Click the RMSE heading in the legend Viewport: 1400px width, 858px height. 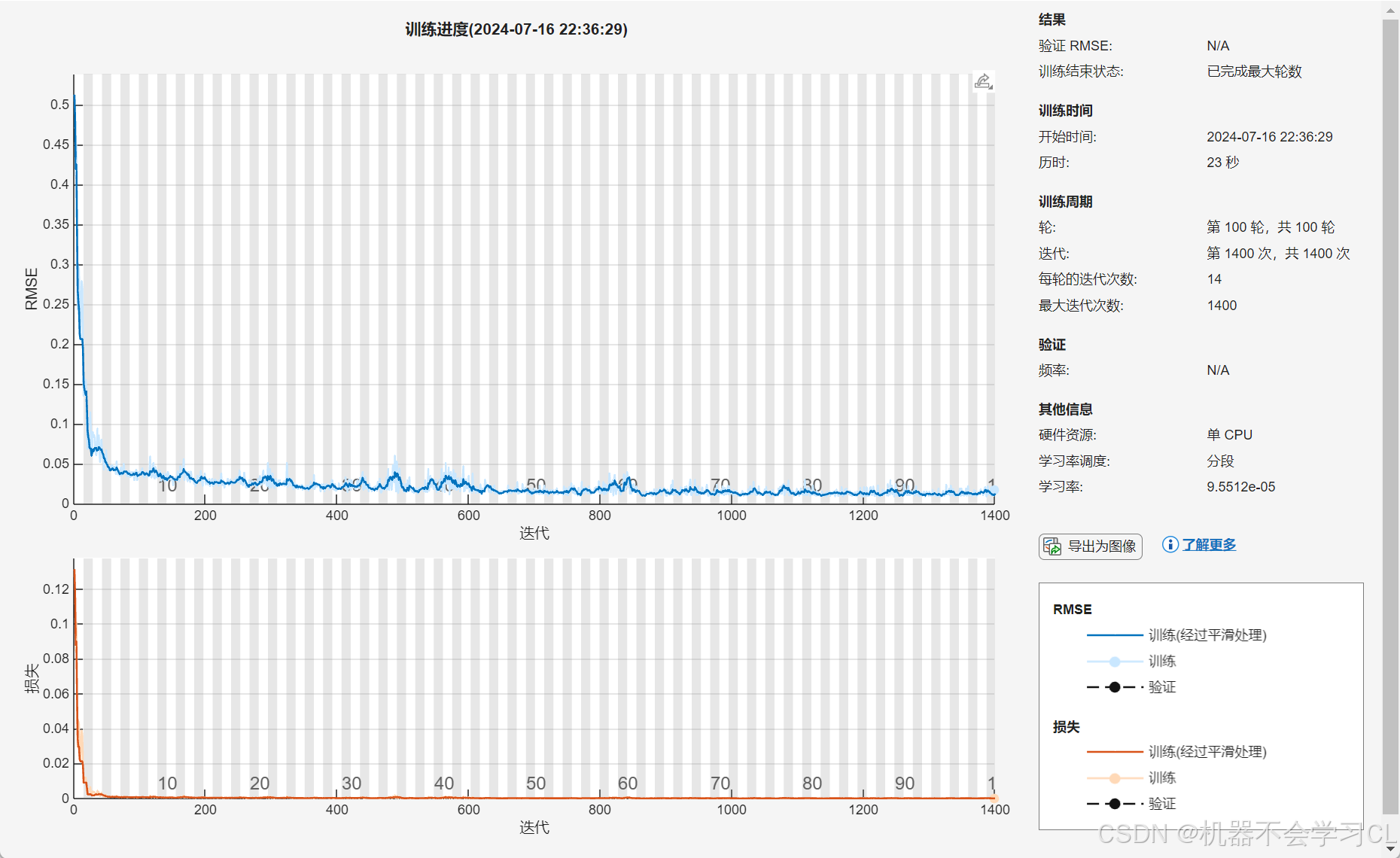click(x=1072, y=610)
